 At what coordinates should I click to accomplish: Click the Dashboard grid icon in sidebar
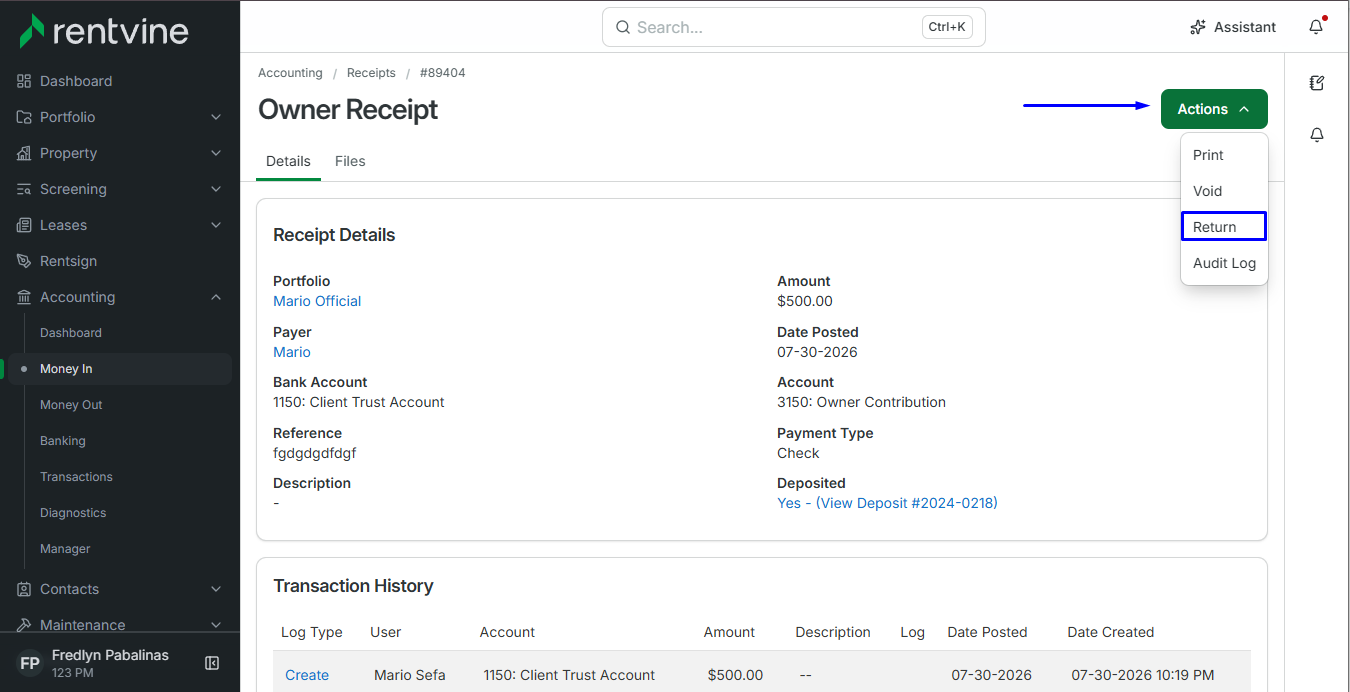tap(24, 81)
